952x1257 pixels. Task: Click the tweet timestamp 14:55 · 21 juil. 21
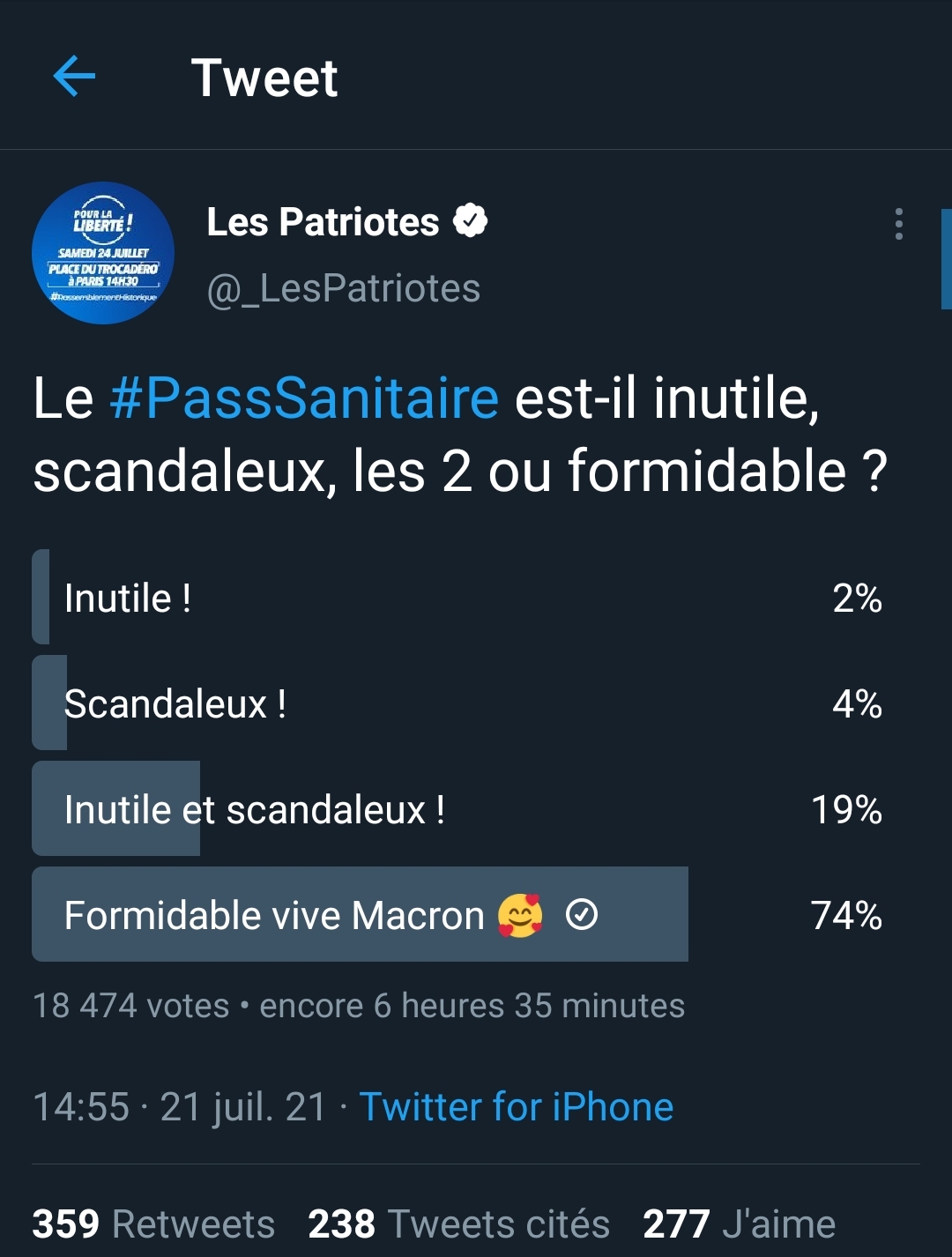click(180, 1107)
